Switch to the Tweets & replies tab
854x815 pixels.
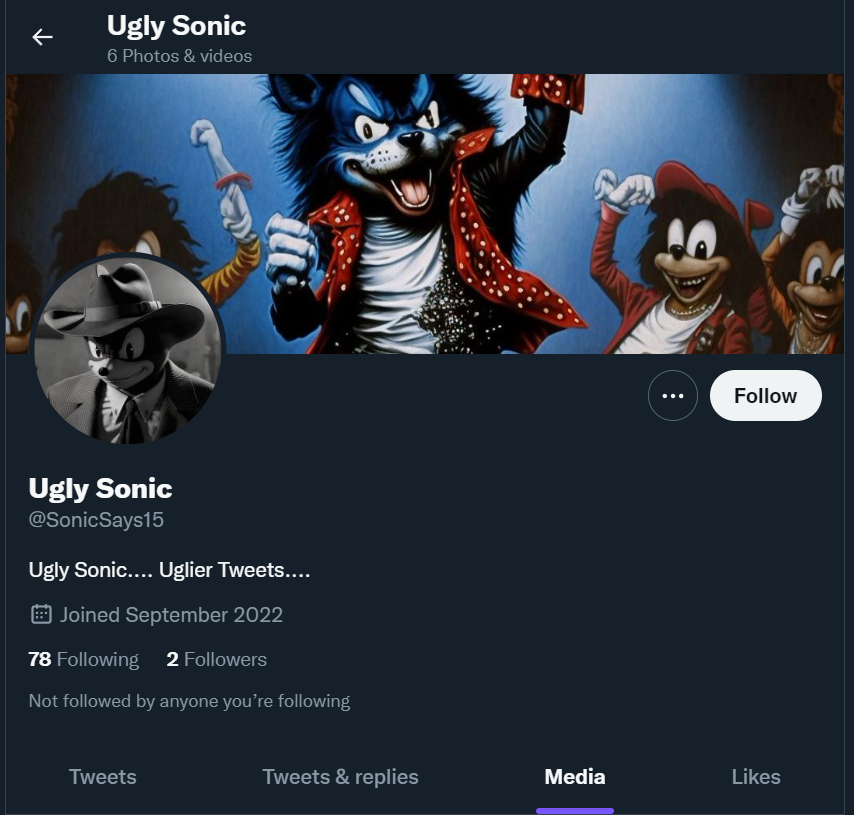pyautogui.click(x=340, y=777)
